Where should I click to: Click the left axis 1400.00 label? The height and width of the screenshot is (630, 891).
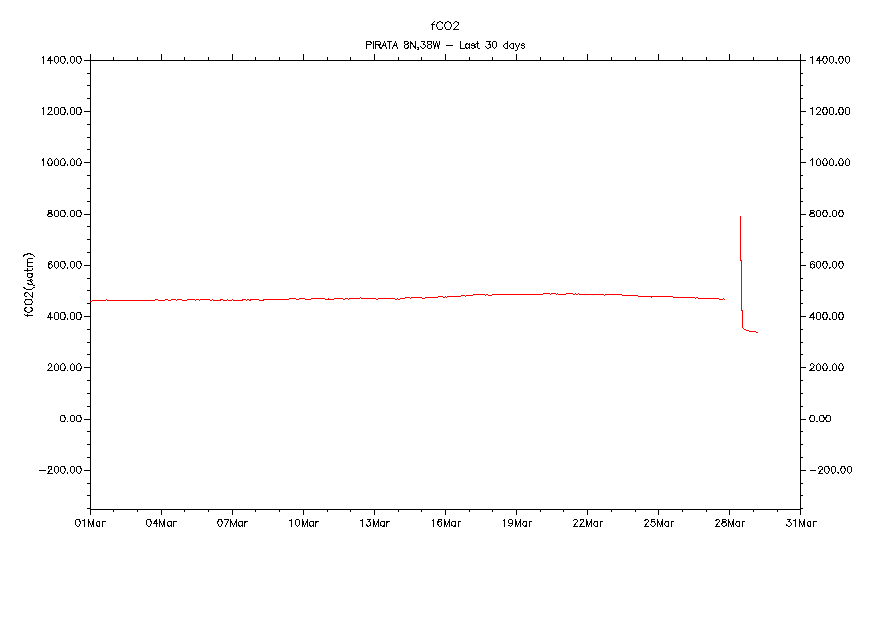(x=62, y=60)
